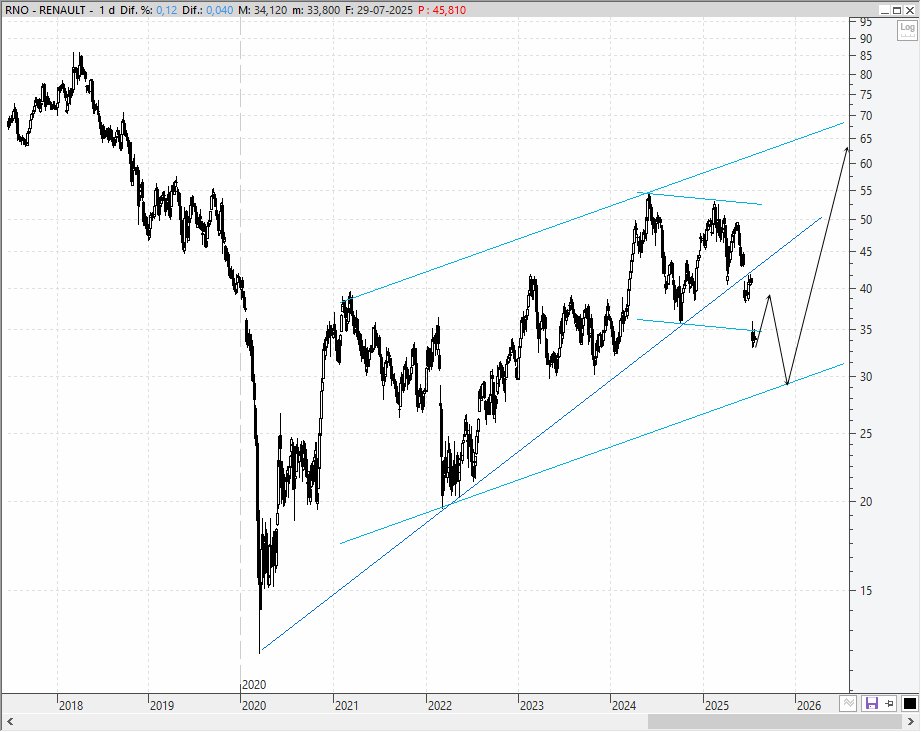
Task: Click the 2019 label on time axis
Action: point(162,706)
